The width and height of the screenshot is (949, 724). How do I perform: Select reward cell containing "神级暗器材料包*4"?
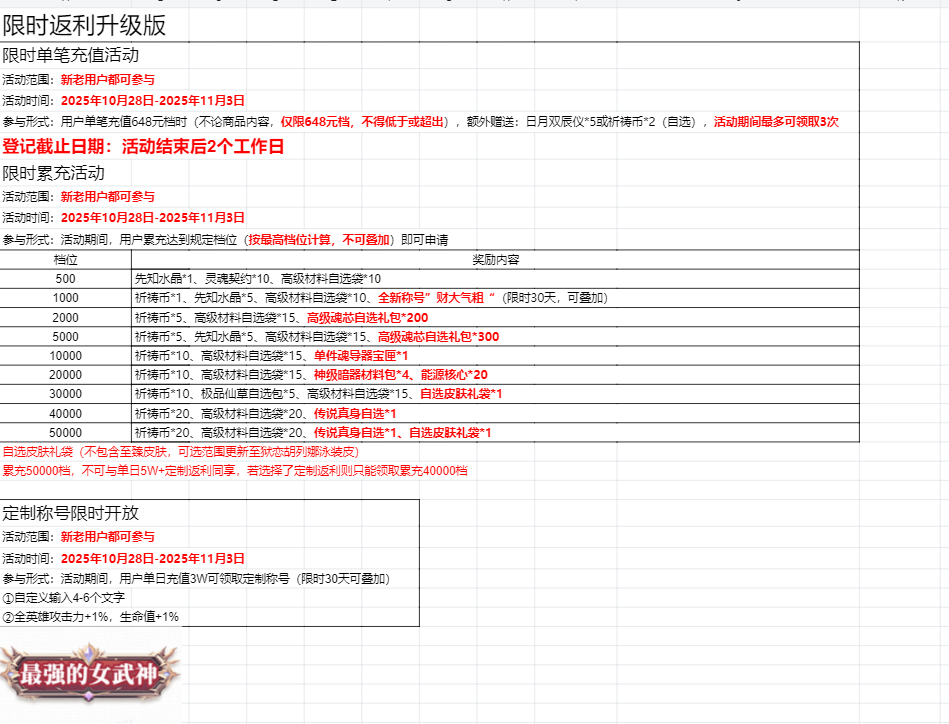click(x=311, y=375)
